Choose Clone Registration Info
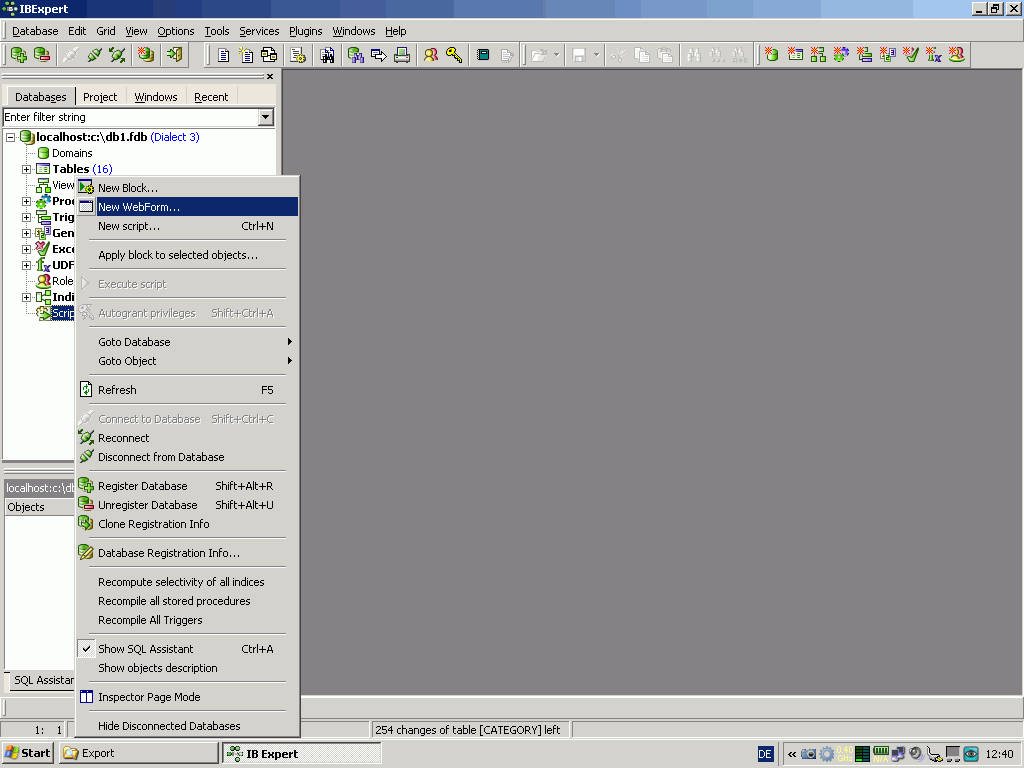Screen dimensions: 1024x768 tap(187, 524)
